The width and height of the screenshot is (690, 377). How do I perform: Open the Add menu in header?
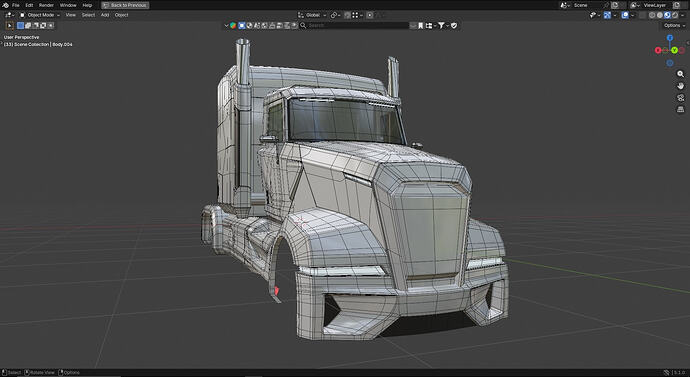[105, 15]
